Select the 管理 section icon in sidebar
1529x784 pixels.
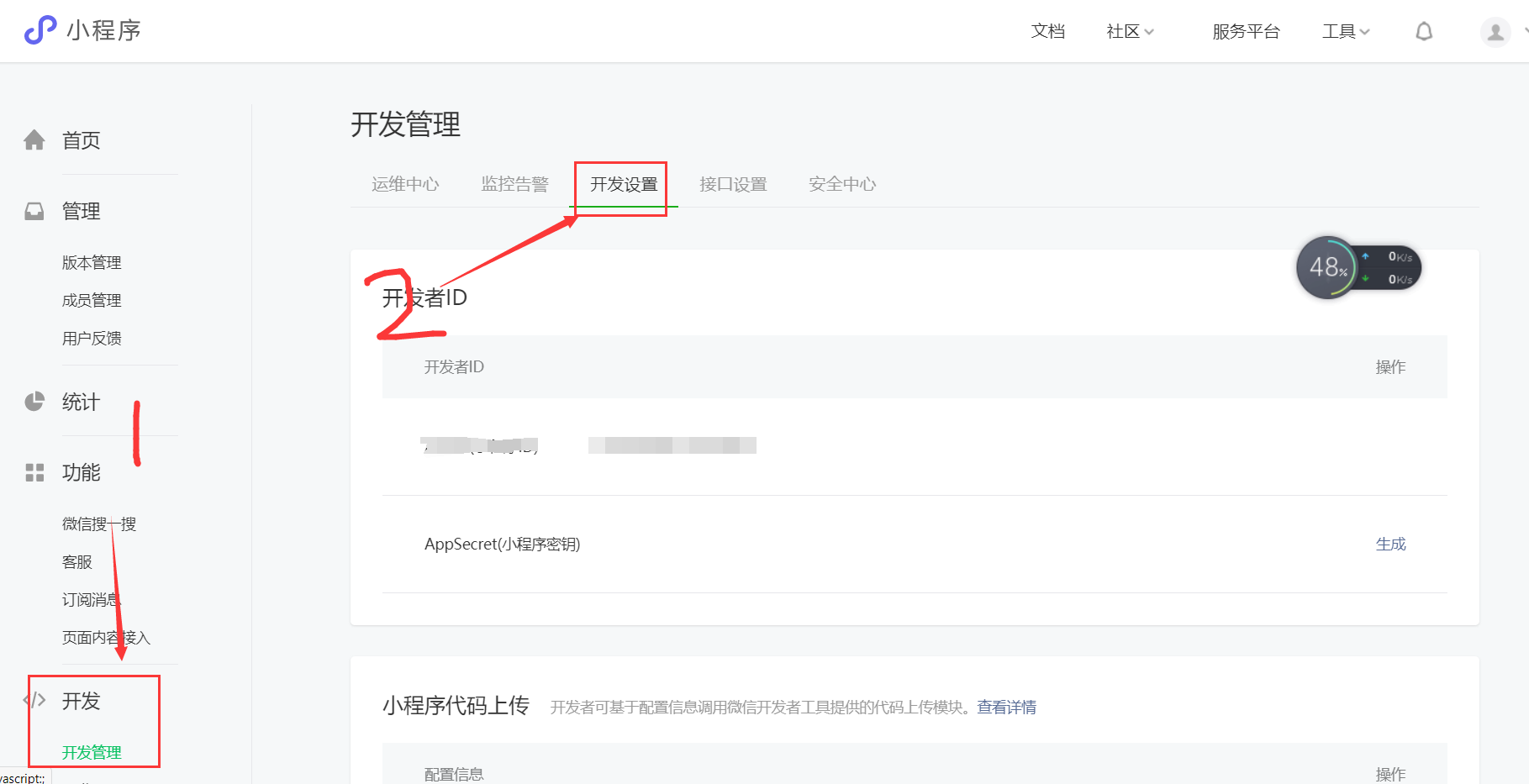tap(34, 211)
